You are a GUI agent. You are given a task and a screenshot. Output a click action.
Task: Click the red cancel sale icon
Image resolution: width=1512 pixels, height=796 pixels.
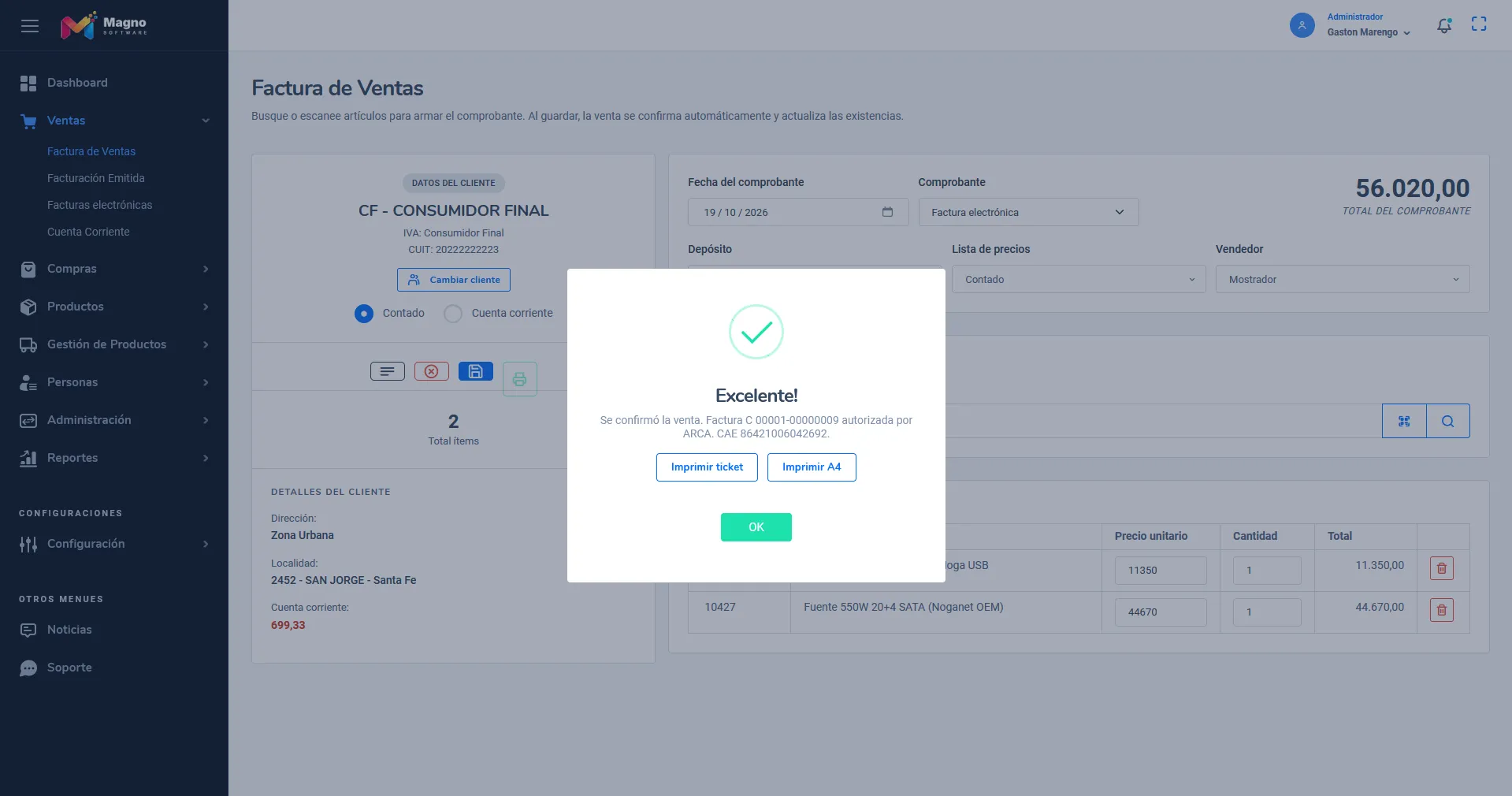tap(432, 371)
